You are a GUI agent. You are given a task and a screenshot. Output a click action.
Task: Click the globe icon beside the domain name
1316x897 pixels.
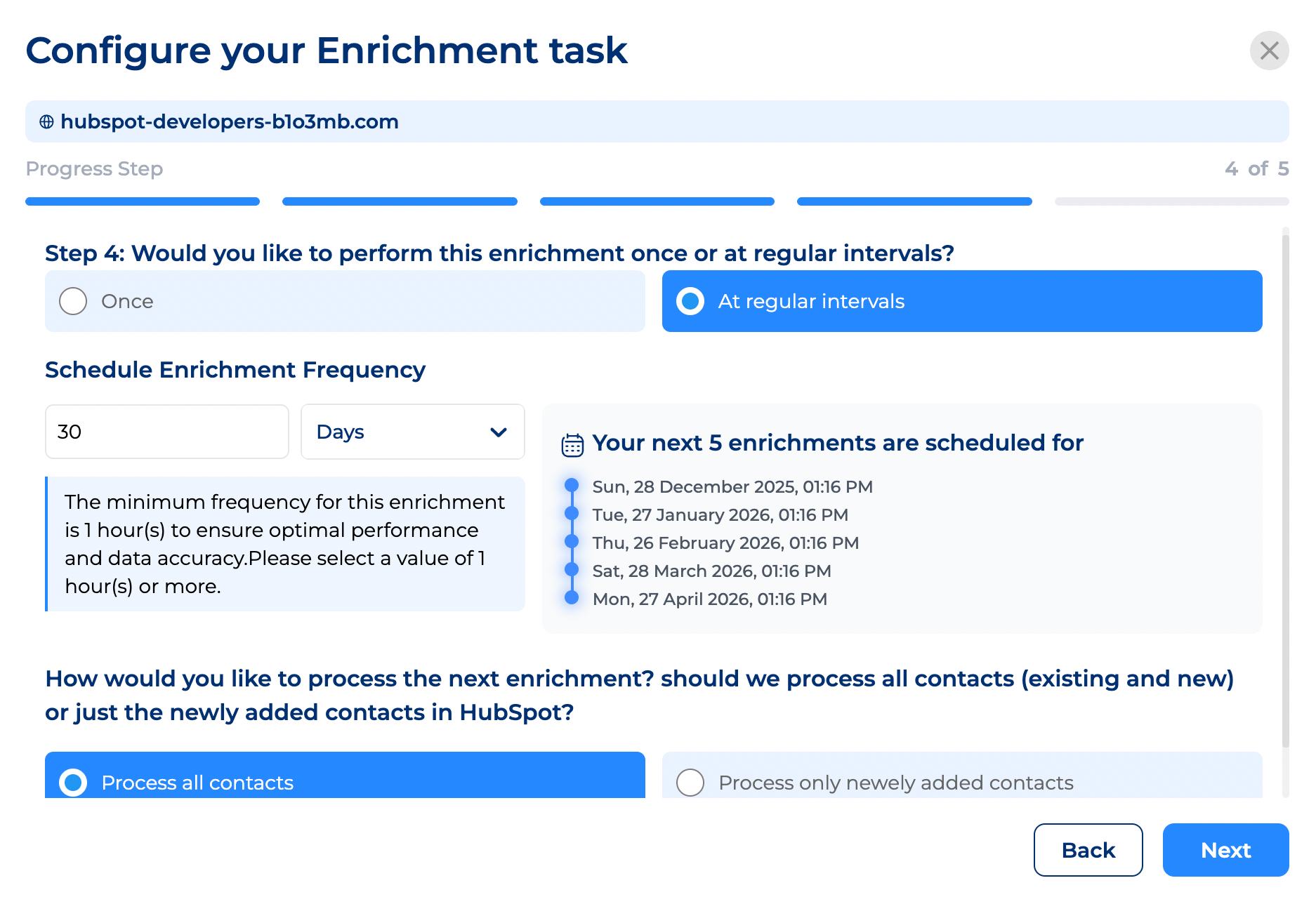pos(46,121)
